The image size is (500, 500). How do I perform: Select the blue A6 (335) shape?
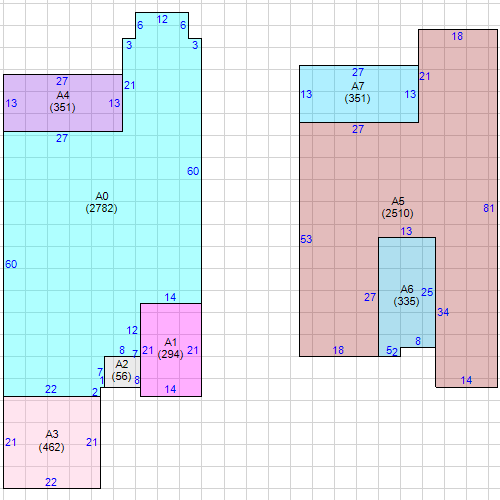[x=407, y=297]
